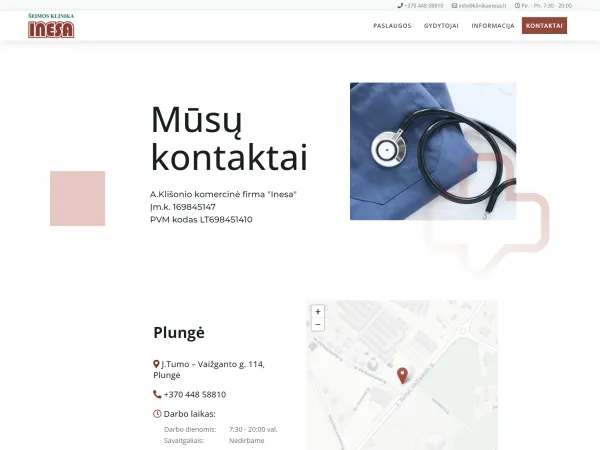Image resolution: width=600 pixels, height=450 pixels.
Task: Select the Darbo laikas label
Action: click(x=189, y=414)
